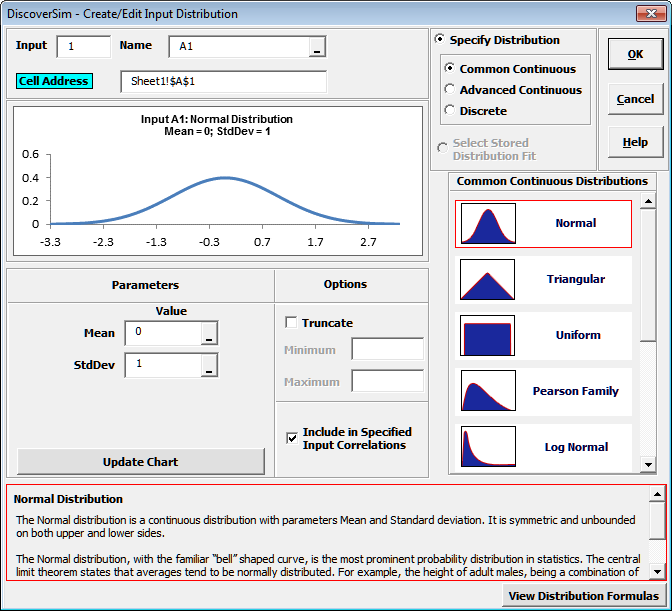Choose the Log Normal distribution icon

coord(487,447)
